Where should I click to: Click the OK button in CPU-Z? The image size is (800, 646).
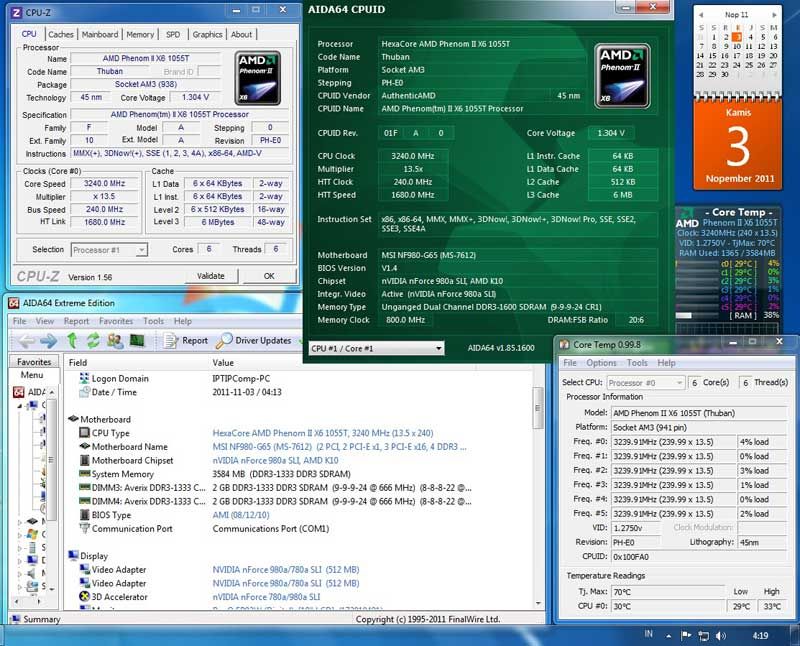269,276
